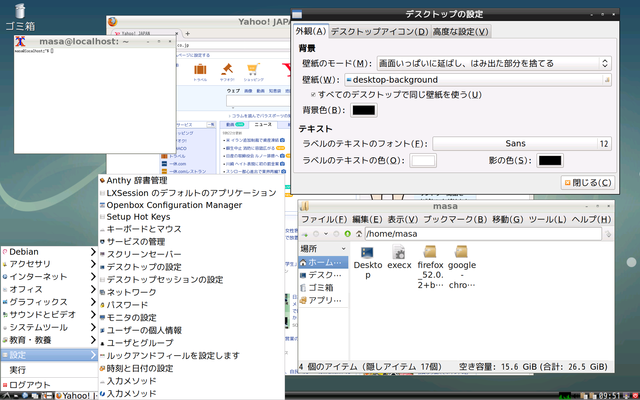Select デスク… in file manager side pane
The image size is (640, 400).
[x=323, y=275]
